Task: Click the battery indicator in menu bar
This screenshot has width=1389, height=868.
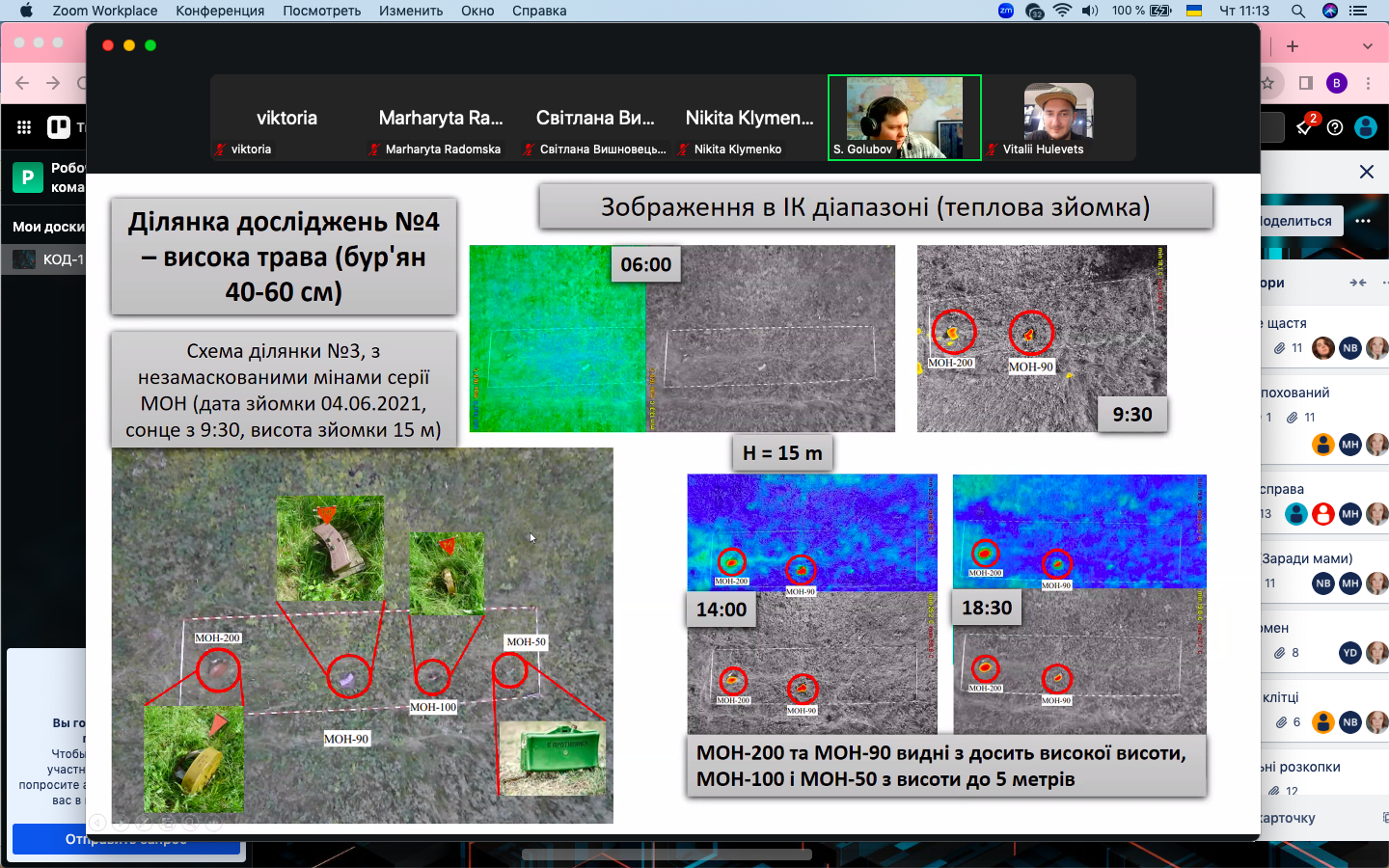Action: click(x=1141, y=11)
